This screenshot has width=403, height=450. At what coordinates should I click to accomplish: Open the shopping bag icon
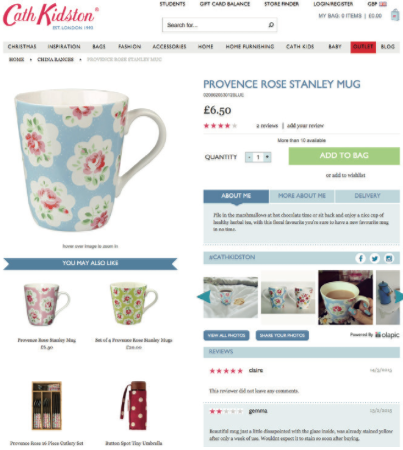tap(395, 15)
